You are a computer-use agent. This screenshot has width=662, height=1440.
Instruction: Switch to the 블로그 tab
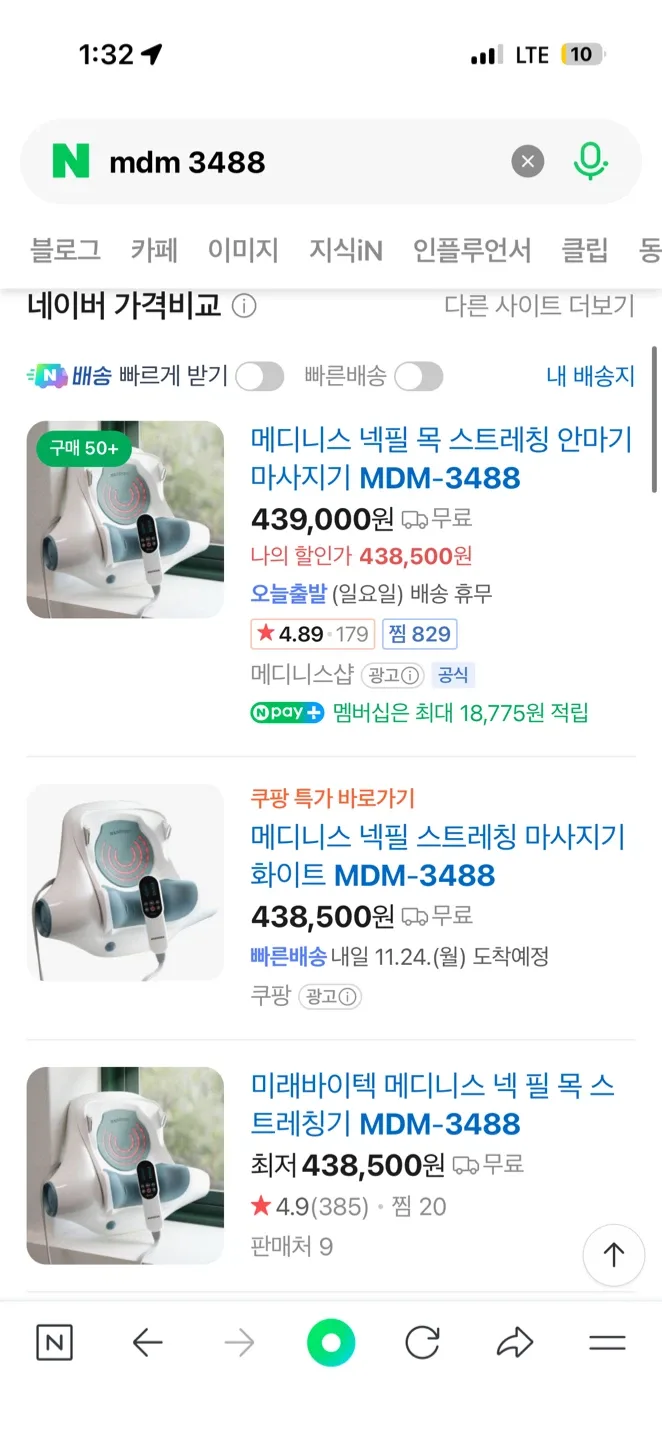(65, 250)
